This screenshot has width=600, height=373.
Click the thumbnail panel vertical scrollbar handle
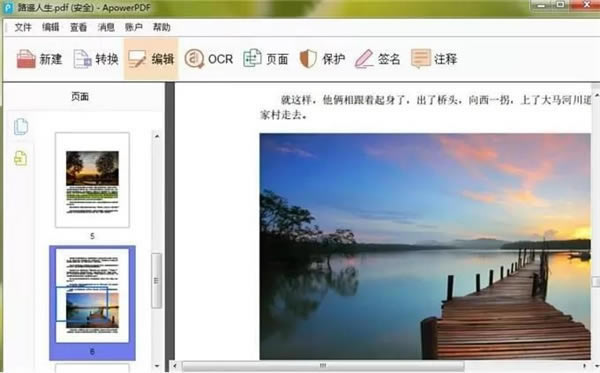156,280
